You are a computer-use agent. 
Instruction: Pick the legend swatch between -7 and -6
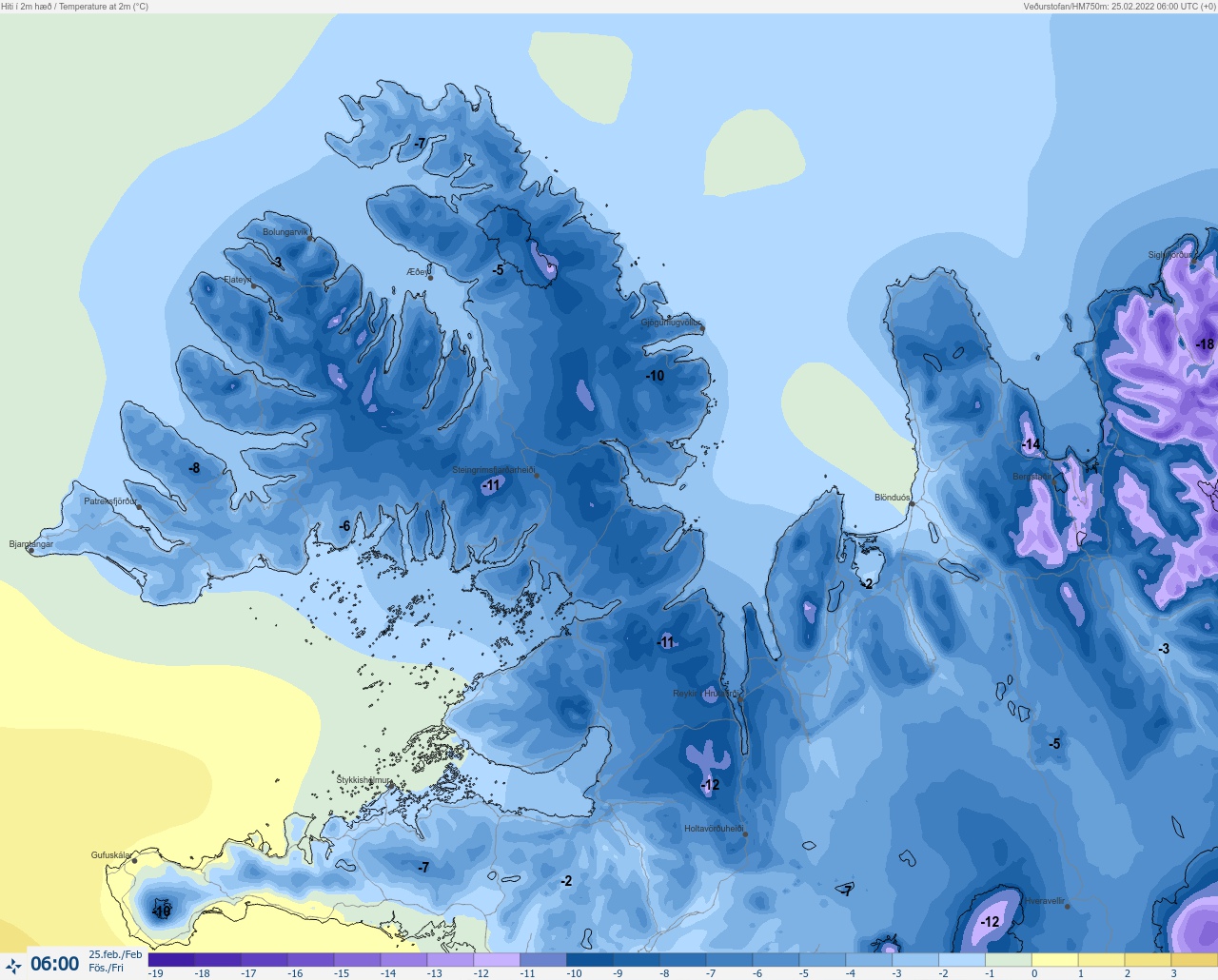[x=729, y=960]
